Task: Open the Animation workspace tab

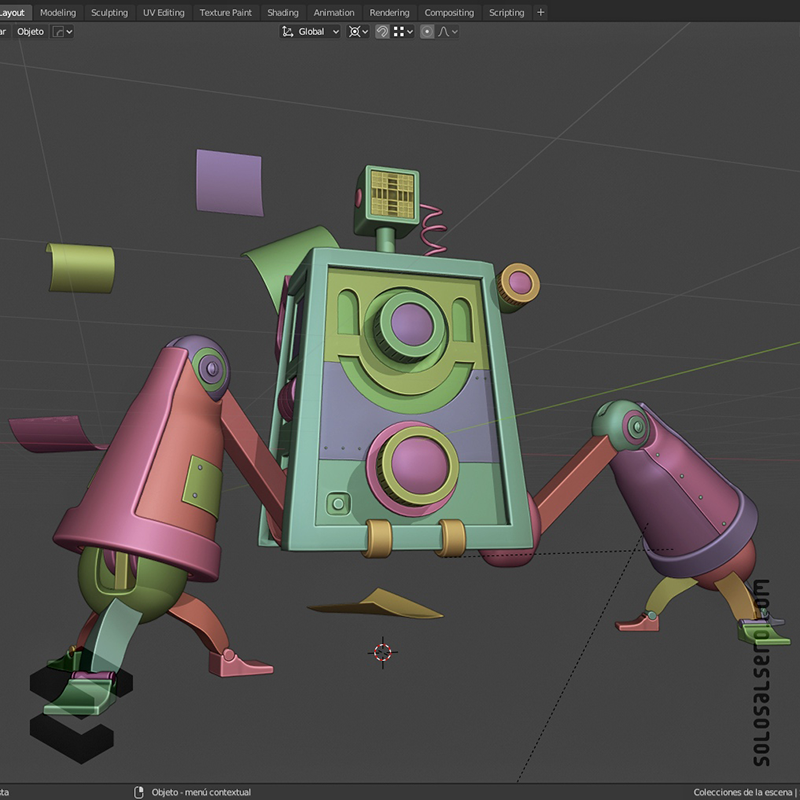Action: click(334, 12)
